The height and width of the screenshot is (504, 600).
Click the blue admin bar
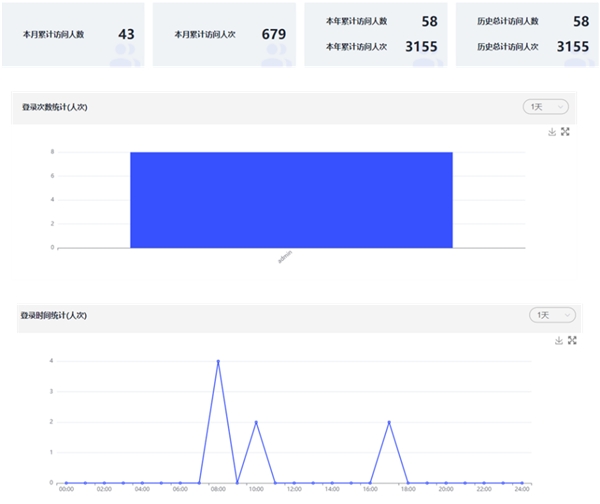[291, 200]
